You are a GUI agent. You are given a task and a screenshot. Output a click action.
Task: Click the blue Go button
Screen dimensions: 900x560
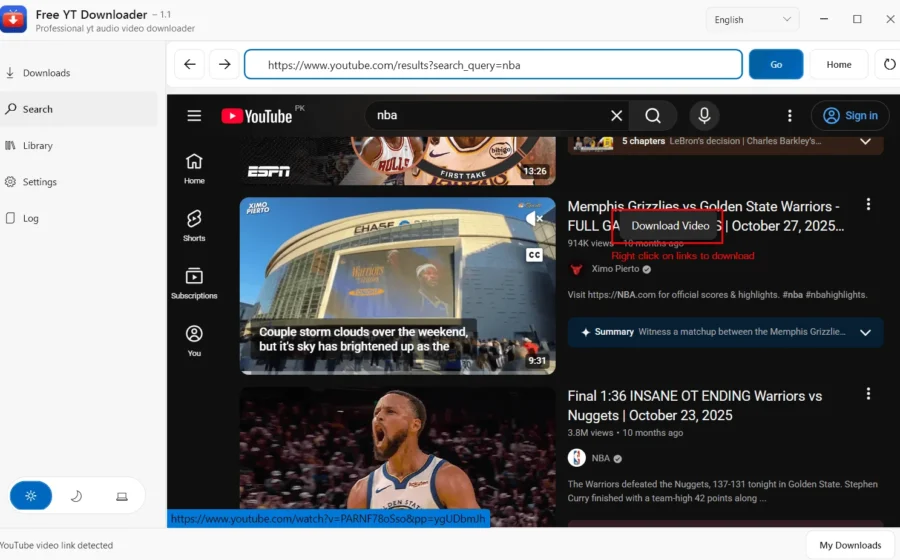(776, 64)
